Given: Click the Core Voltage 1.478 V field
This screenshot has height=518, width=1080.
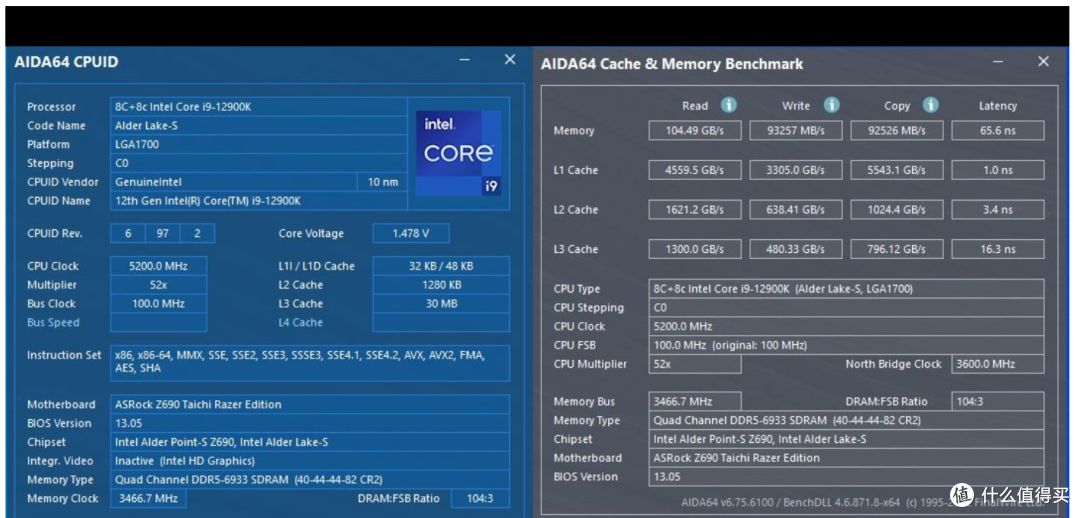Looking at the screenshot, I should 411,234.
